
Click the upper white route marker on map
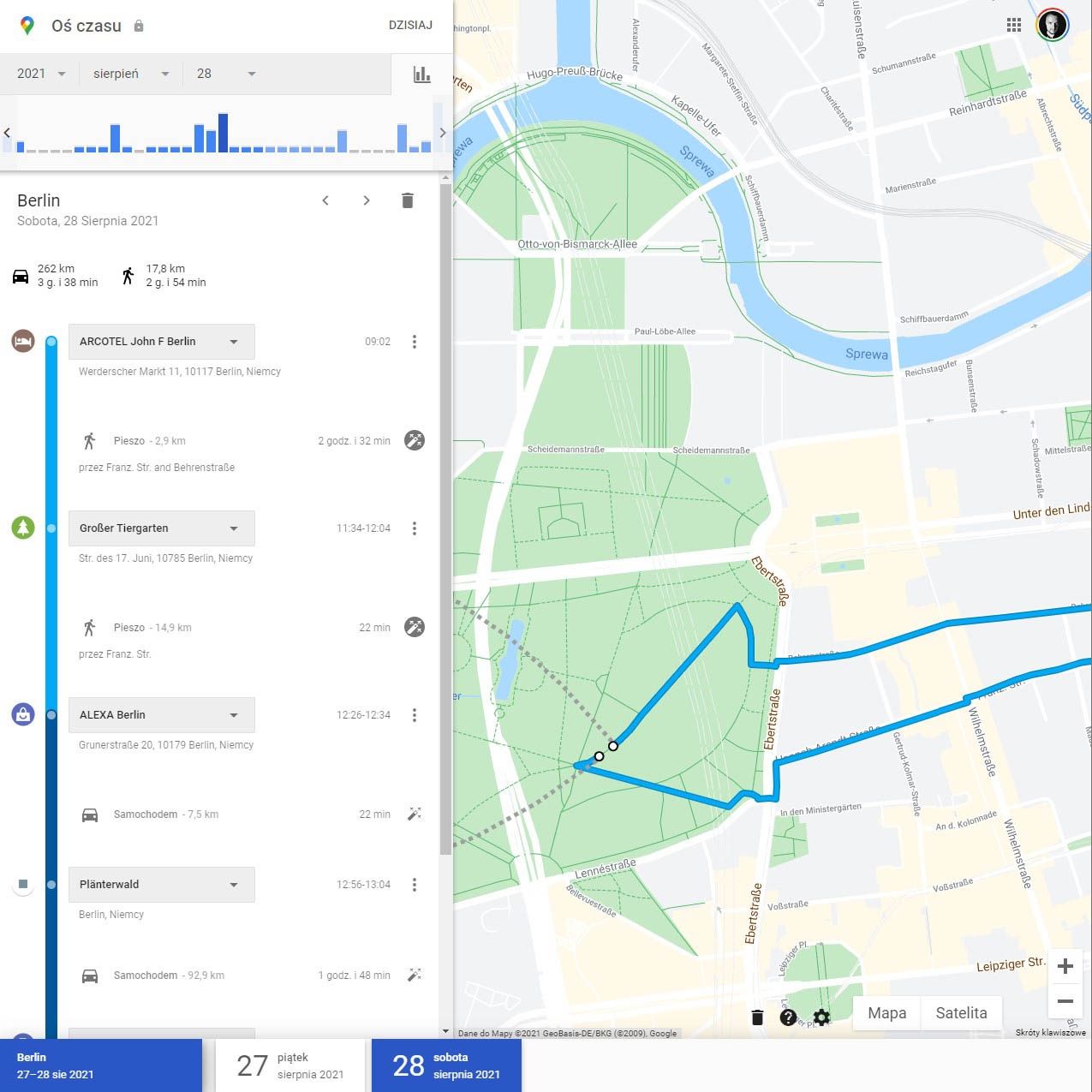click(x=613, y=746)
